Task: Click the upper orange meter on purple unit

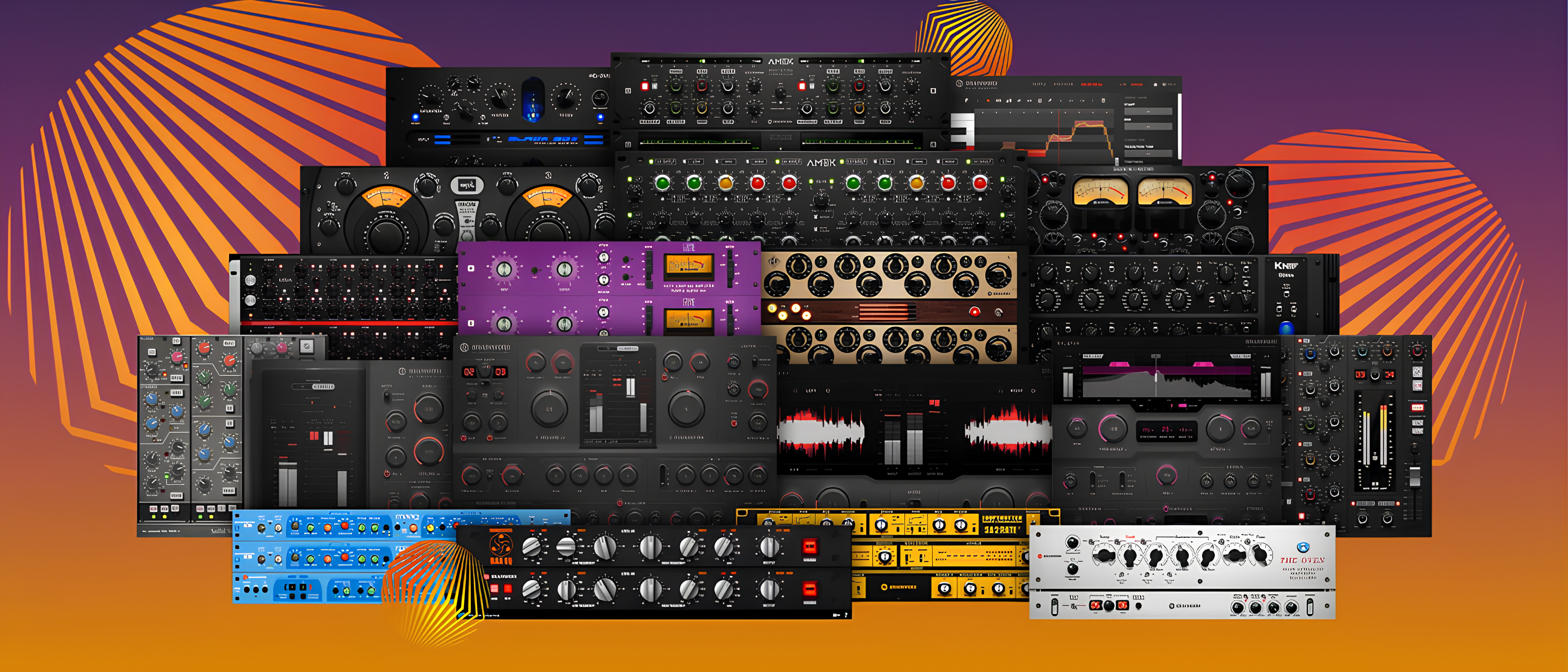Action: click(688, 265)
